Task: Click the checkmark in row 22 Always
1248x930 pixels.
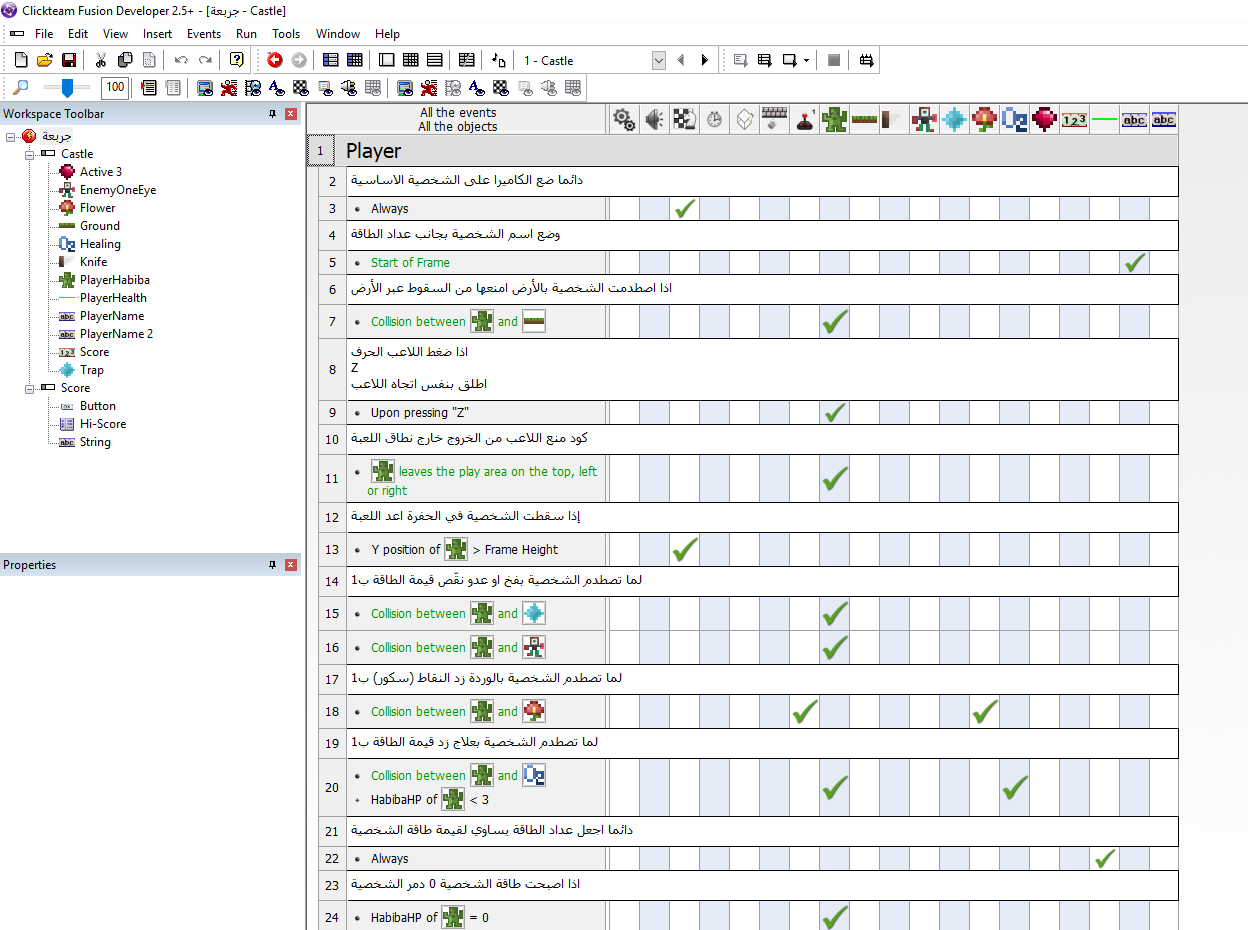Action: (1105, 858)
